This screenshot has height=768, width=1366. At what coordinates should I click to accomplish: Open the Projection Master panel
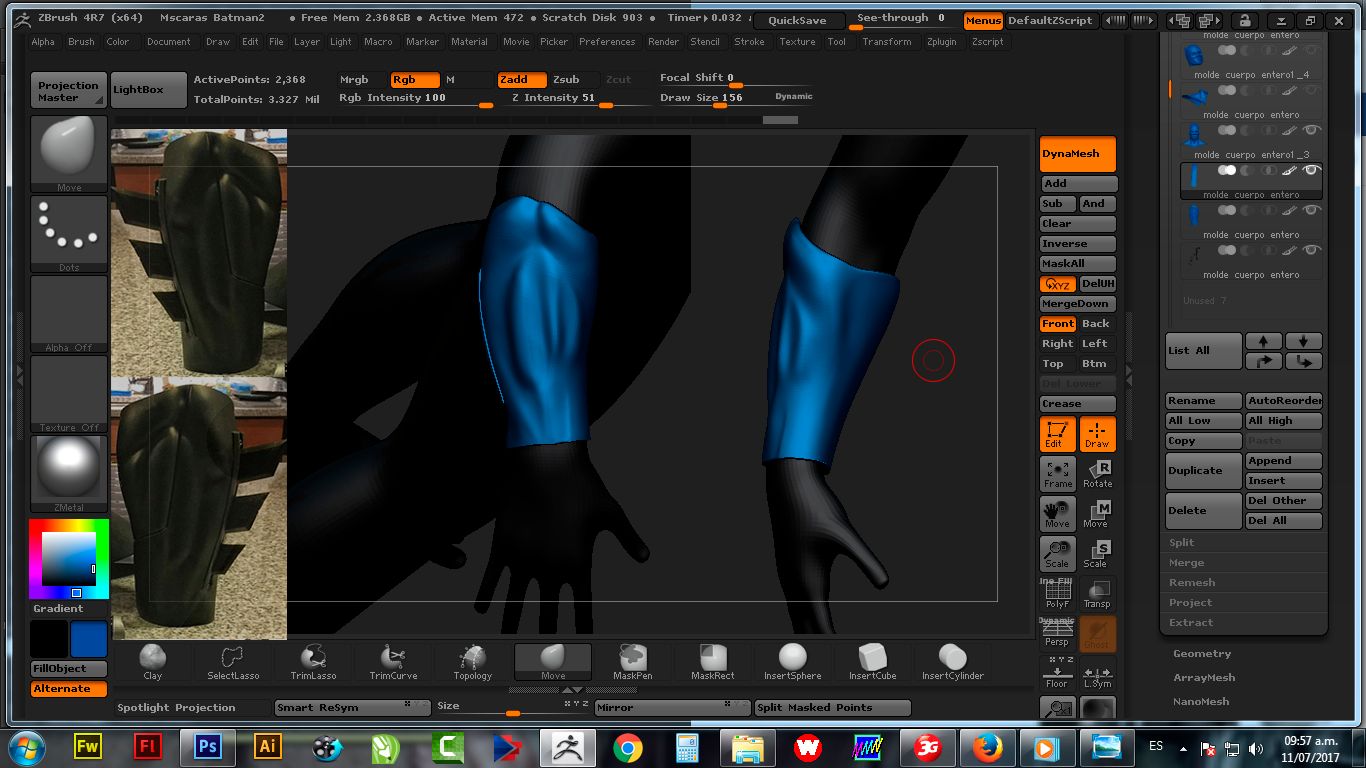click(68, 91)
